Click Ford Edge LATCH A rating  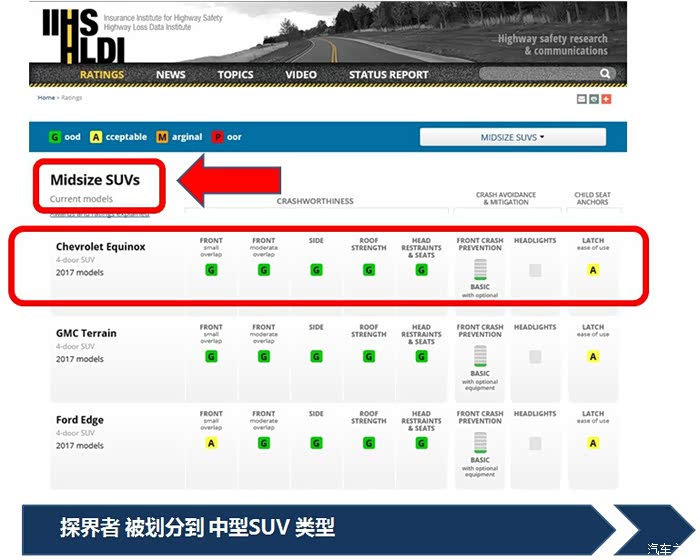click(x=593, y=443)
